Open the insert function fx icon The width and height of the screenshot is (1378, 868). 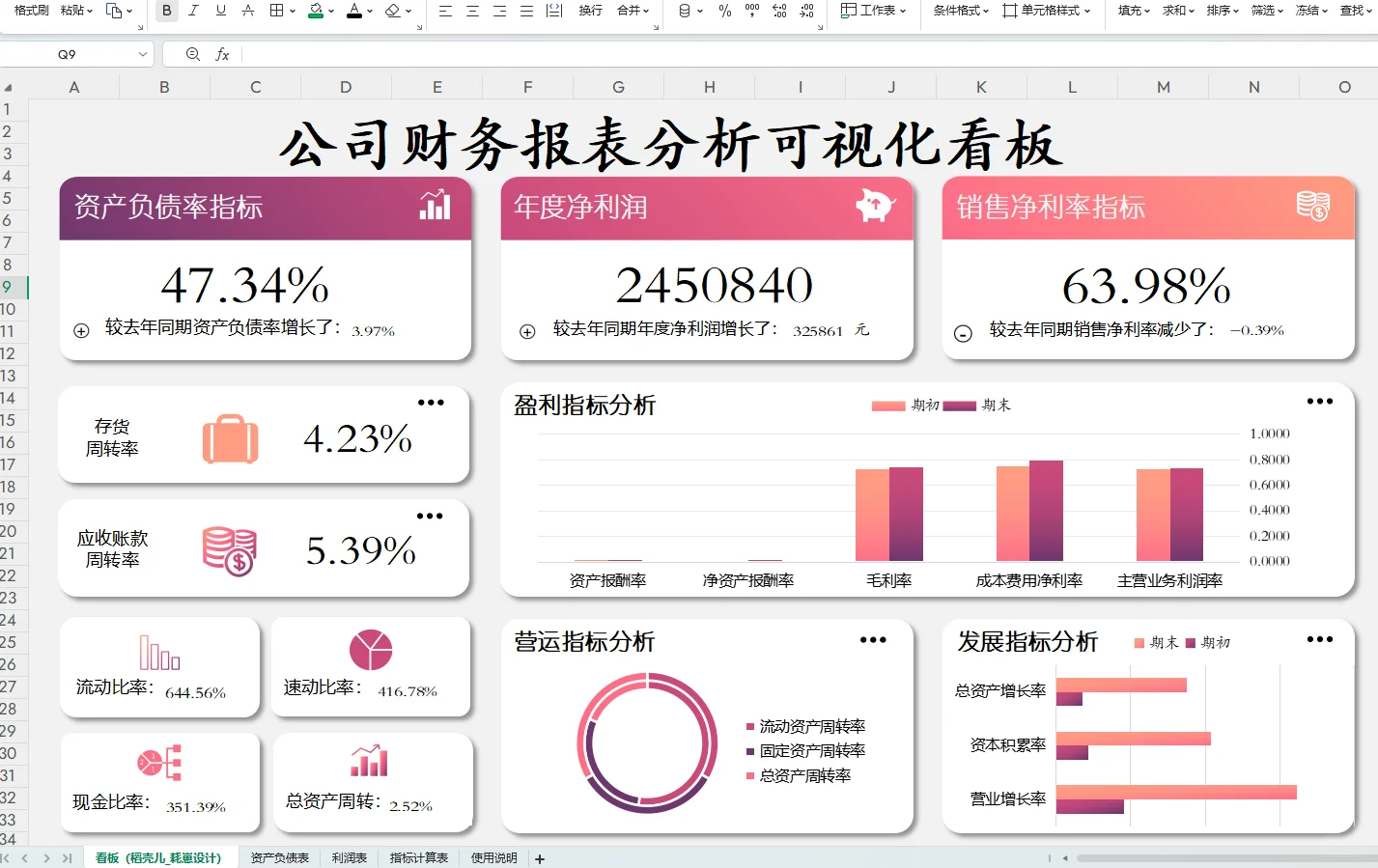pyautogui.click(x=223, y=54)
